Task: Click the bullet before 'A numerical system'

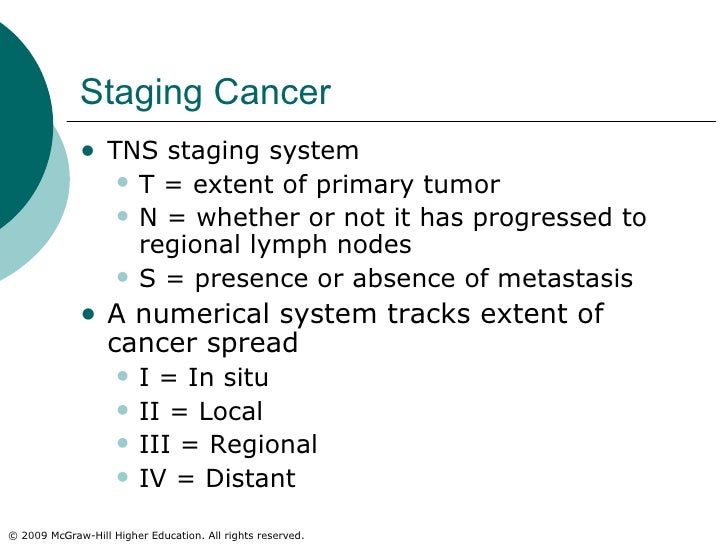Action: point(91,314)
